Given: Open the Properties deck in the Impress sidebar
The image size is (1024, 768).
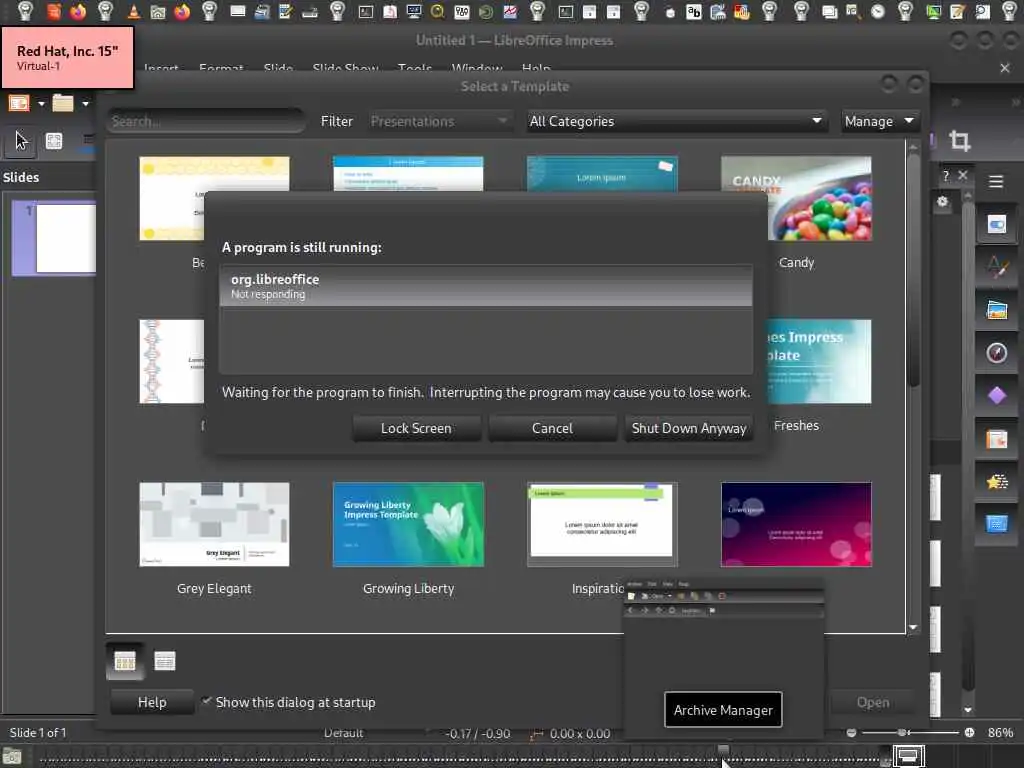Looking at the screenshot, I should pyautogui.click(x=997, y=225).
